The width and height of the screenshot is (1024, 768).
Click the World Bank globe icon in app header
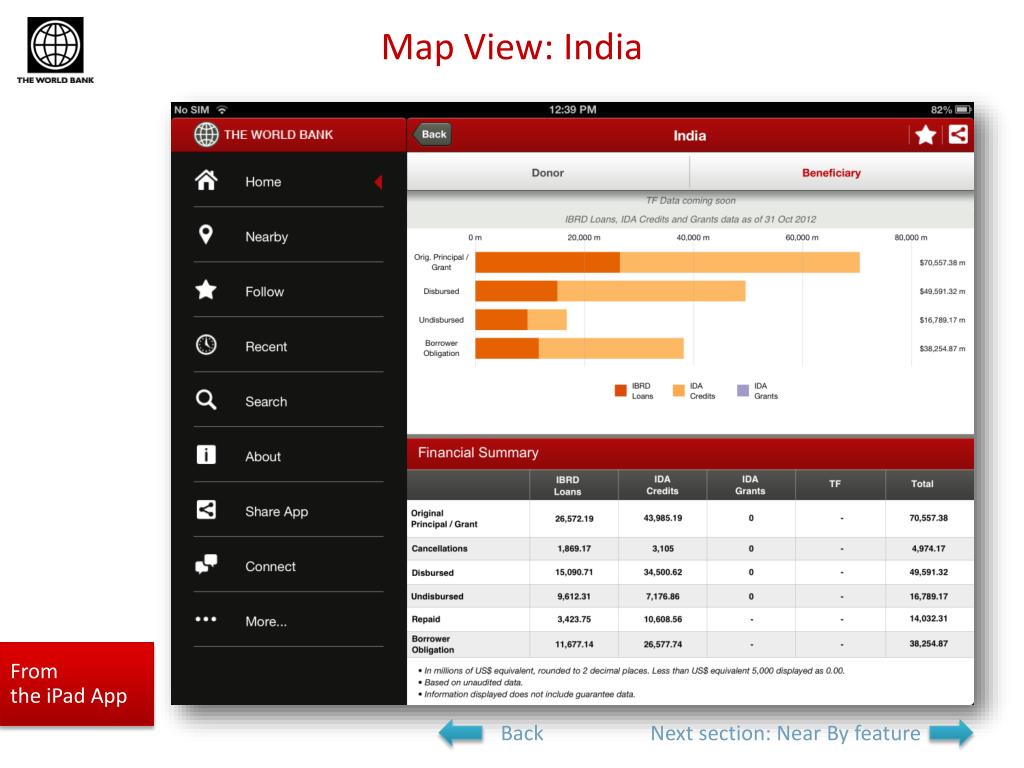[x=206, y=135]
